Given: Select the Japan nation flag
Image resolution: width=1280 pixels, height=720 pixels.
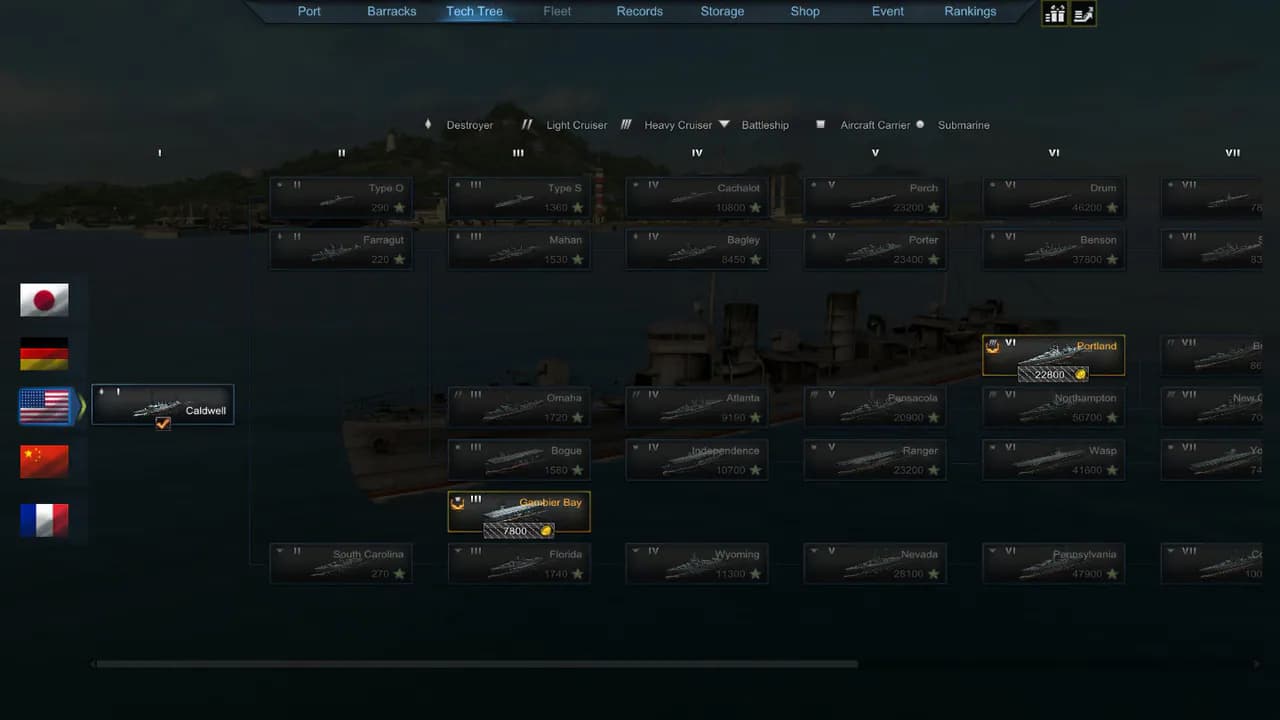Looking at the screenshot, I should pyautogui.click(x=44, y=300).
